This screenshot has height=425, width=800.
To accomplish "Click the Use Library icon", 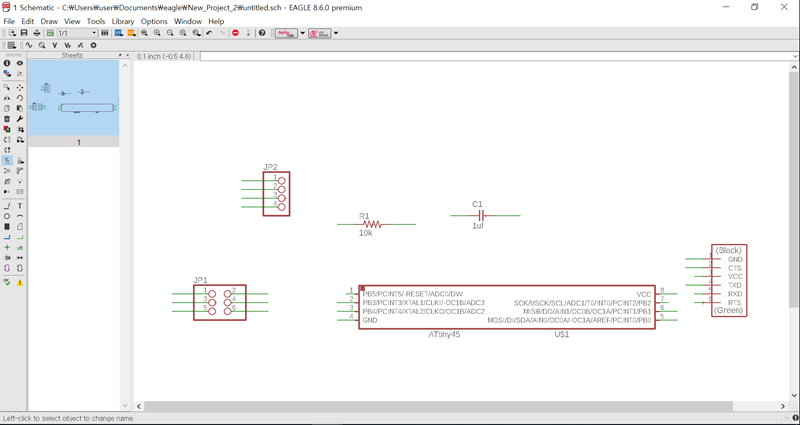I will pos(105,33).
